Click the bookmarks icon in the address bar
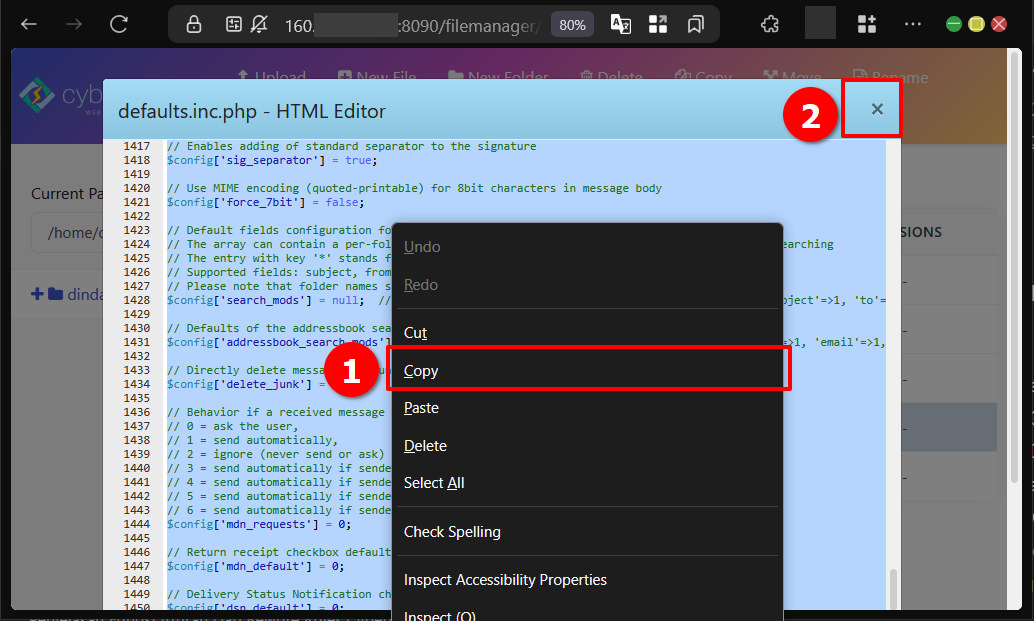 click(x=695, y=24)
